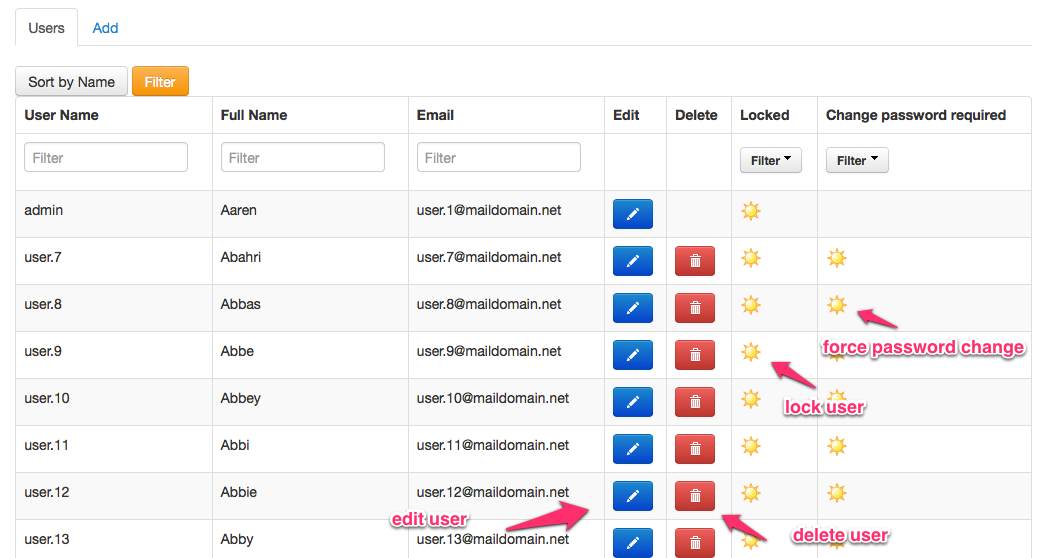This screenshot has width=1044, height=558.
Task: Delete user.8 using the trash icon
Action: pyautogui.click(x=695, y=307)
